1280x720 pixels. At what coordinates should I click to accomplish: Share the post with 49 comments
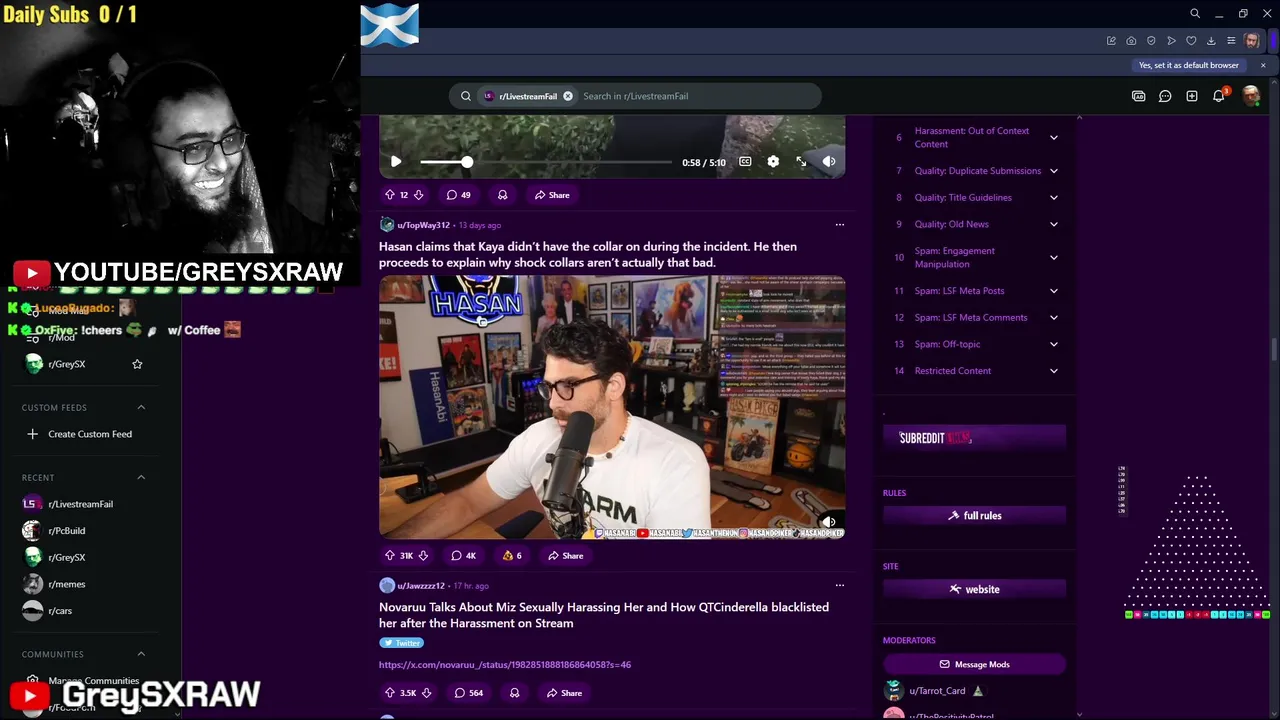coord(552,195)
